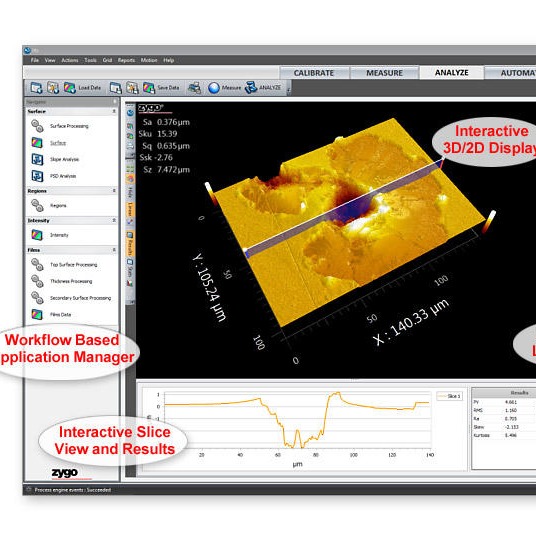This screenshot has width=536, height=536.
Task: Select Thickness Processing item
Action: [71, 281]
